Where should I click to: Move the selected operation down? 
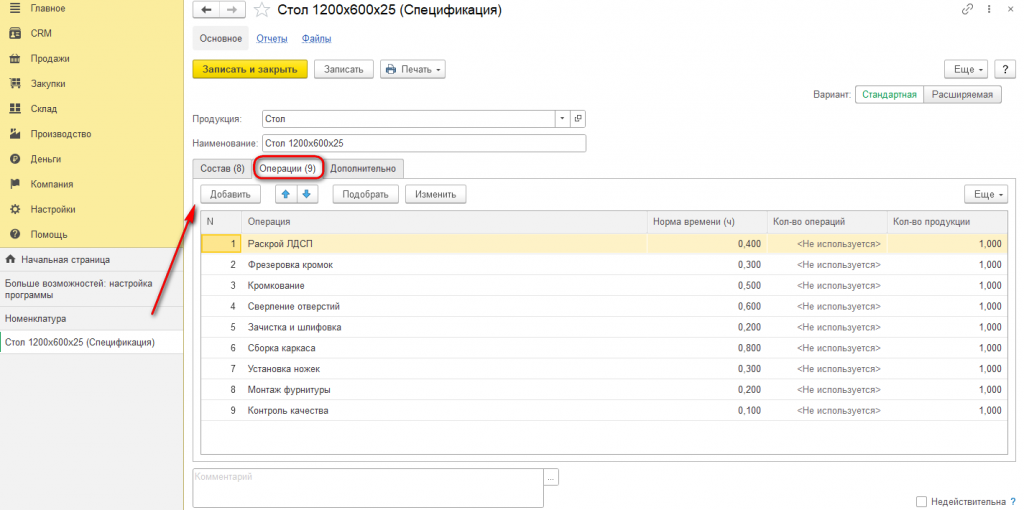(x=307, y=194)
